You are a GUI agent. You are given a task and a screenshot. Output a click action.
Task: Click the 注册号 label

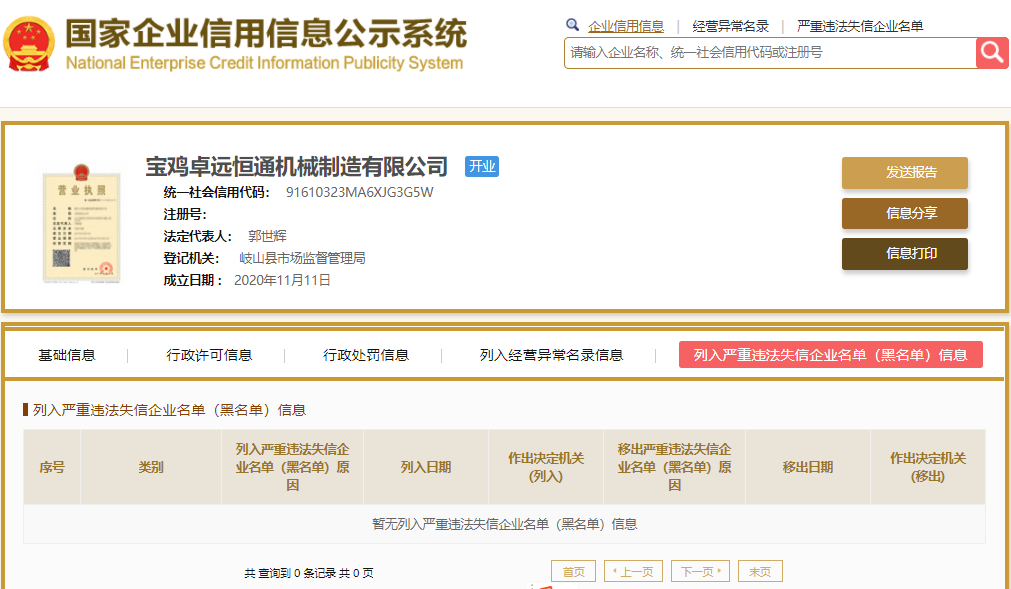pos(185,214)
